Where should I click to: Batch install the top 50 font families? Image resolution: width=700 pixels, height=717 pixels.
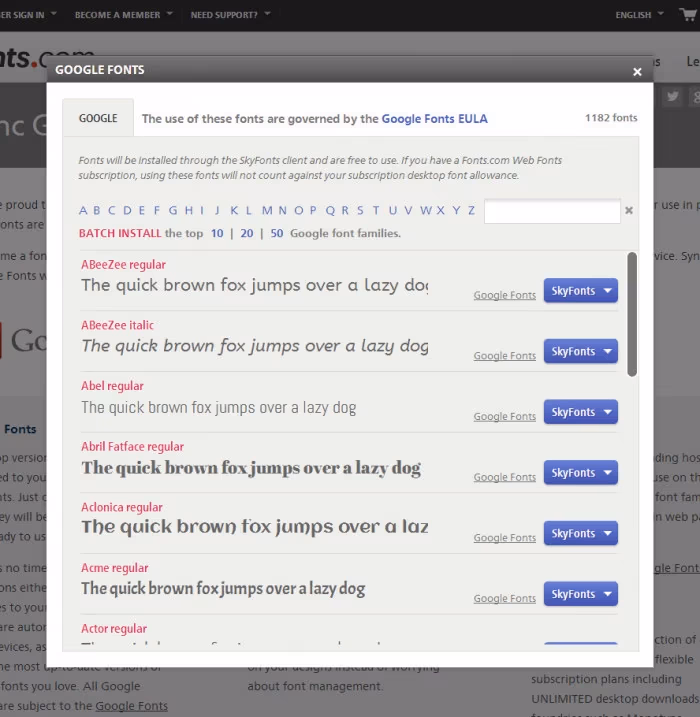[277, 233]
